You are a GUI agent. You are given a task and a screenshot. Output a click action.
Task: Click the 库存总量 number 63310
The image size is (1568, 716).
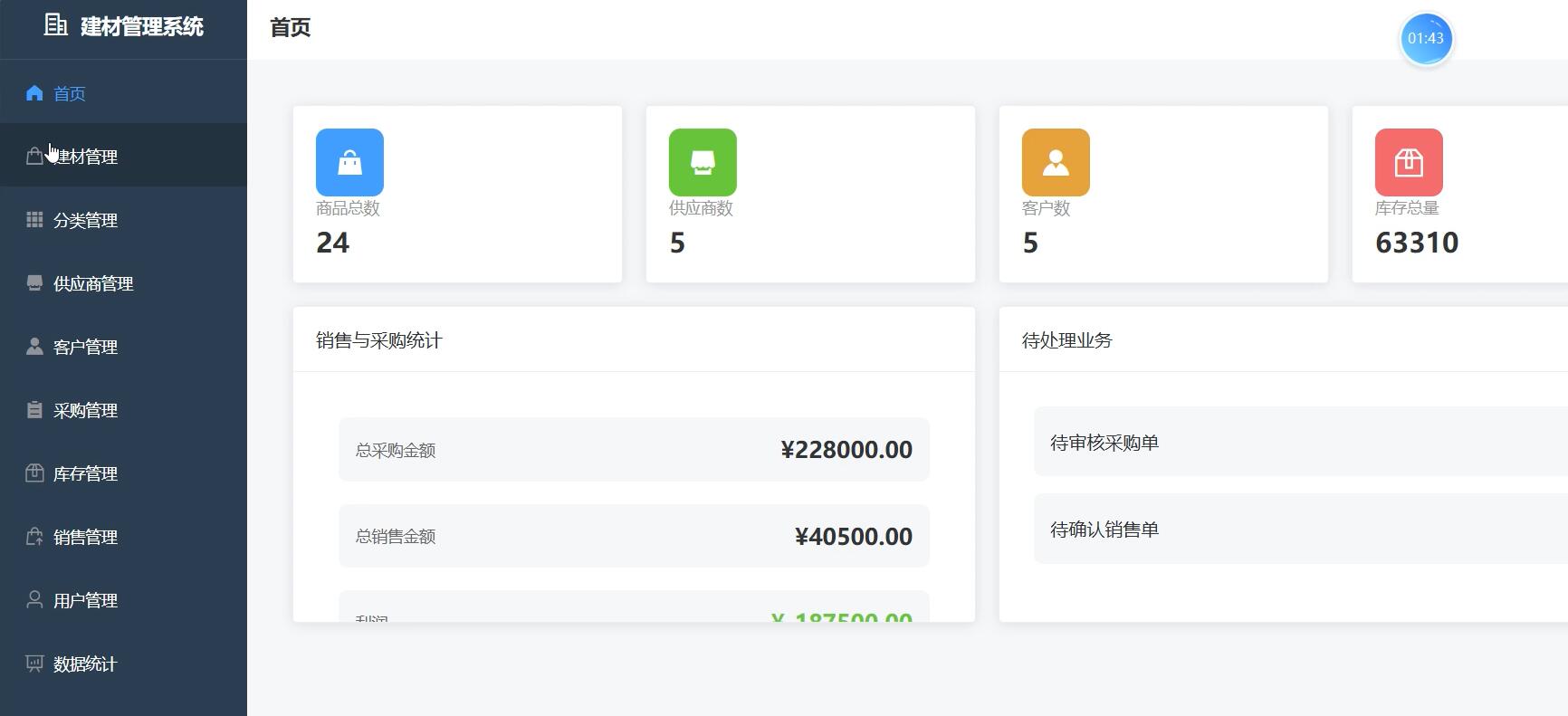pyautogui.click(x=1417, y=243)
